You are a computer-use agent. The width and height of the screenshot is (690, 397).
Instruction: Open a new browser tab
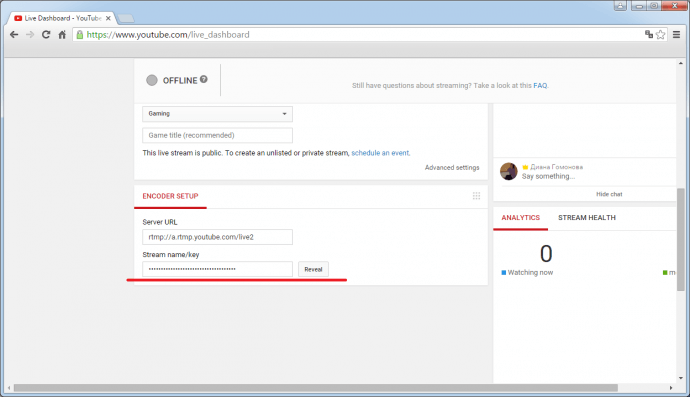(126, 18)
